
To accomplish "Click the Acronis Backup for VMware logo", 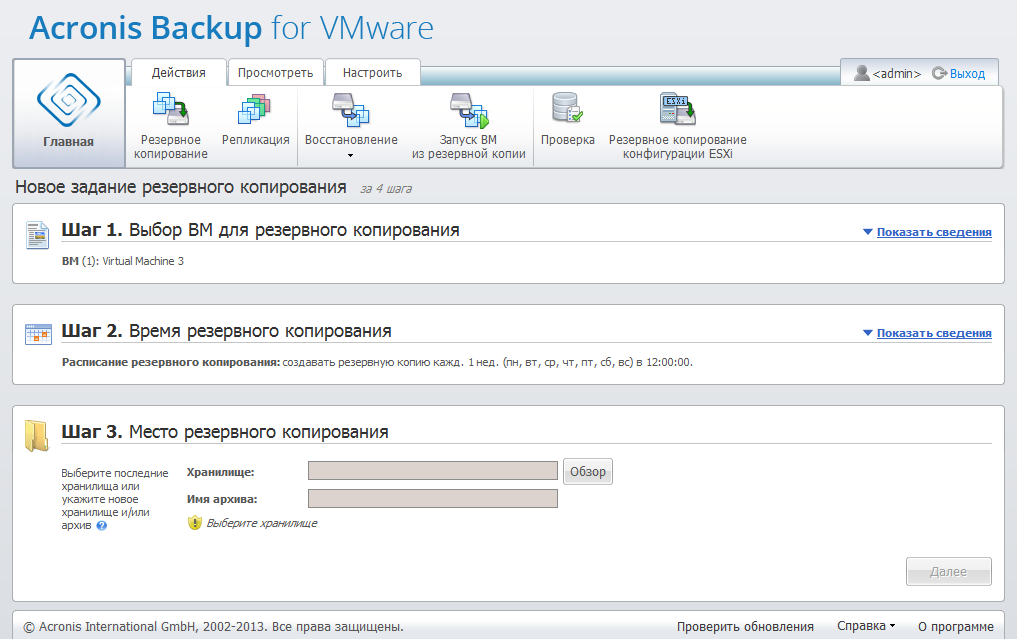I will [232, 29].
